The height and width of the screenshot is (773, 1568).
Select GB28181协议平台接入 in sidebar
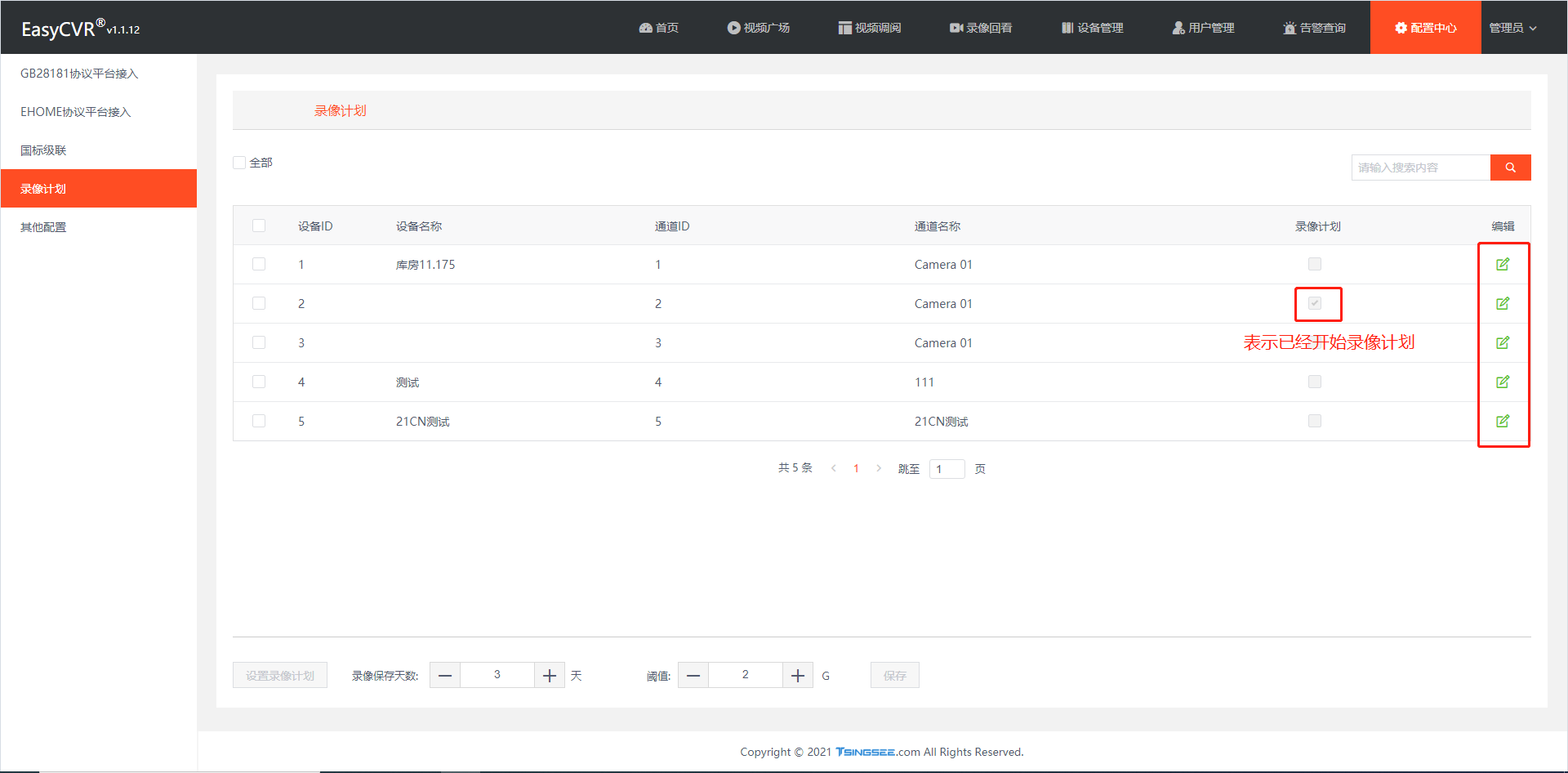click(99, 74)
